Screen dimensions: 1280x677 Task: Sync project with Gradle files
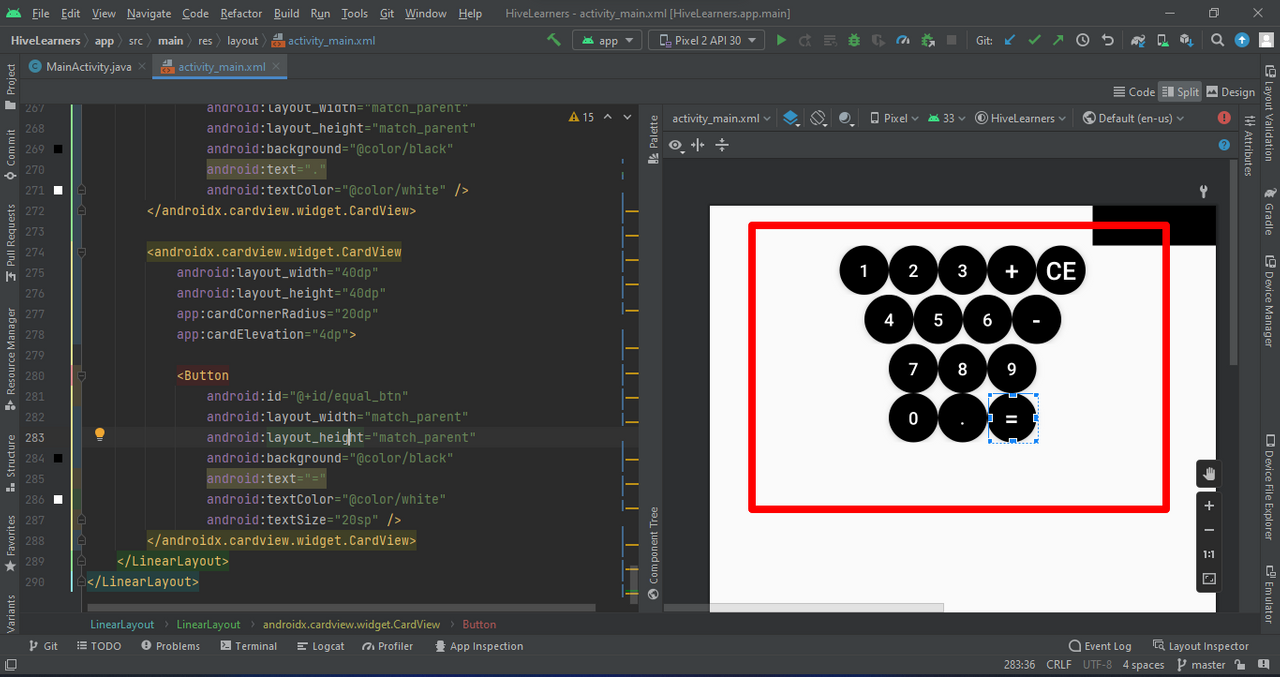(x=1138, y=40)
